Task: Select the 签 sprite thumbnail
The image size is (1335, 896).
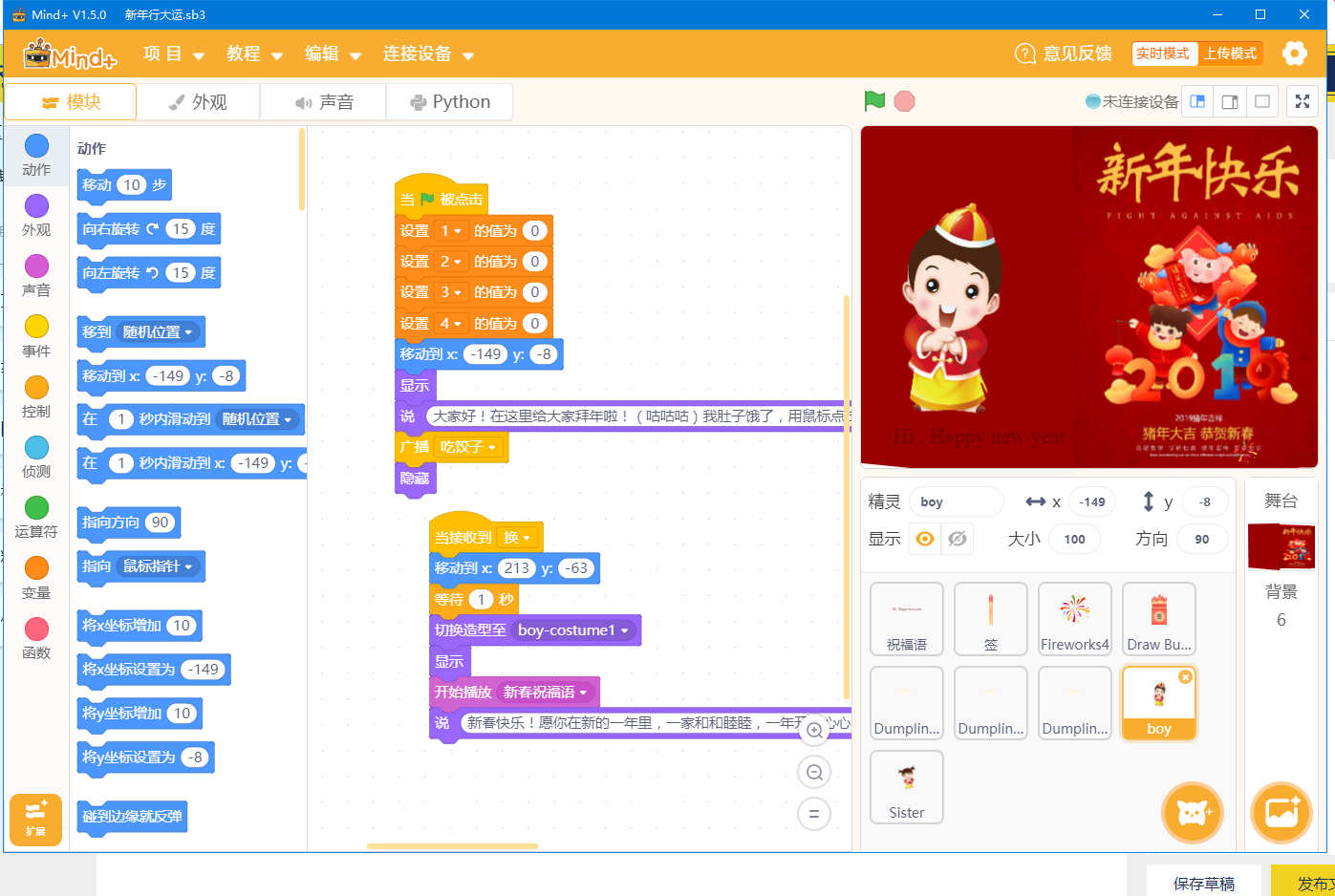Action: tap(991, 619)
